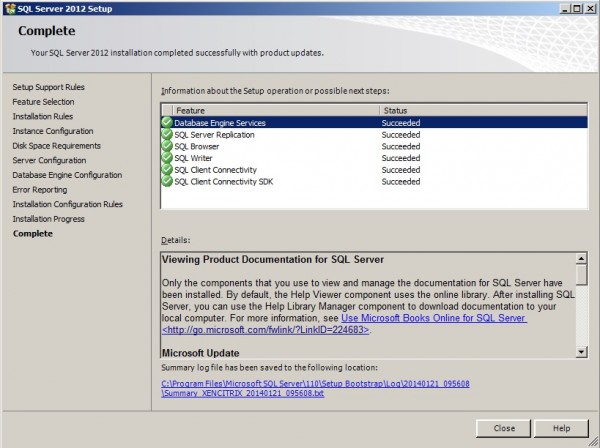Click the bold Complete step in sidebar
The image size is (600, 448).
click(33, 233)
